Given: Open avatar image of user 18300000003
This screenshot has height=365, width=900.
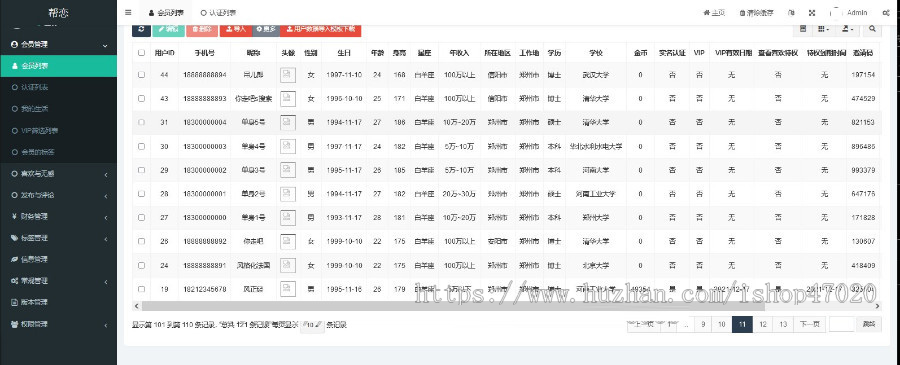Looking at the screenshot, I should point(288,146).
